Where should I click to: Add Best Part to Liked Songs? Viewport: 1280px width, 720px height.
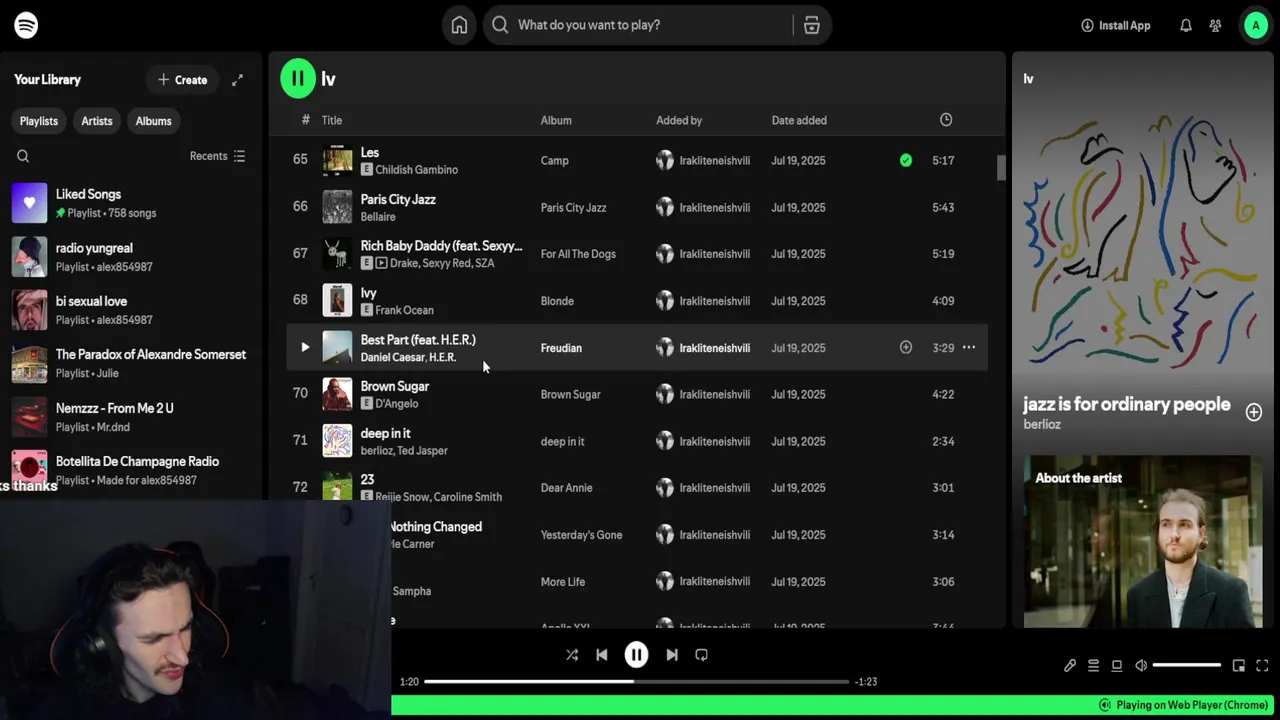905,347
